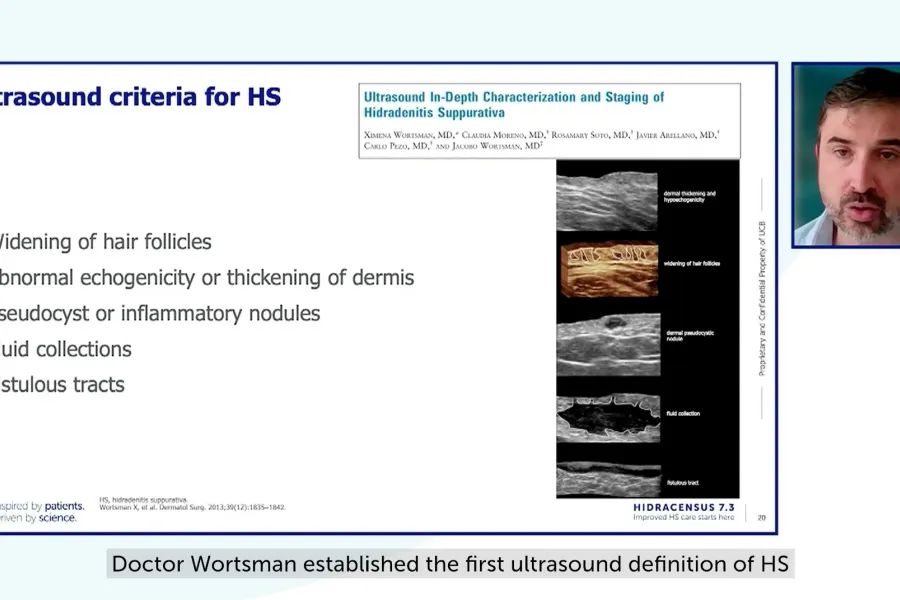Viewport: 900px width, 600px height.
Task: Click the 'Driven by science.' slogan line
Action: click(38, 518)
